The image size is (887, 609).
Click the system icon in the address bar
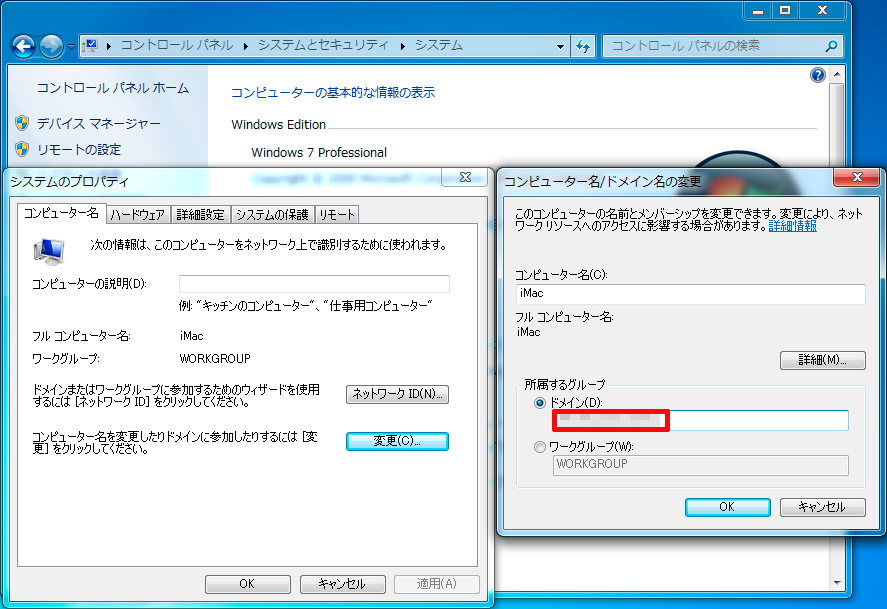[x=88, y=46]
